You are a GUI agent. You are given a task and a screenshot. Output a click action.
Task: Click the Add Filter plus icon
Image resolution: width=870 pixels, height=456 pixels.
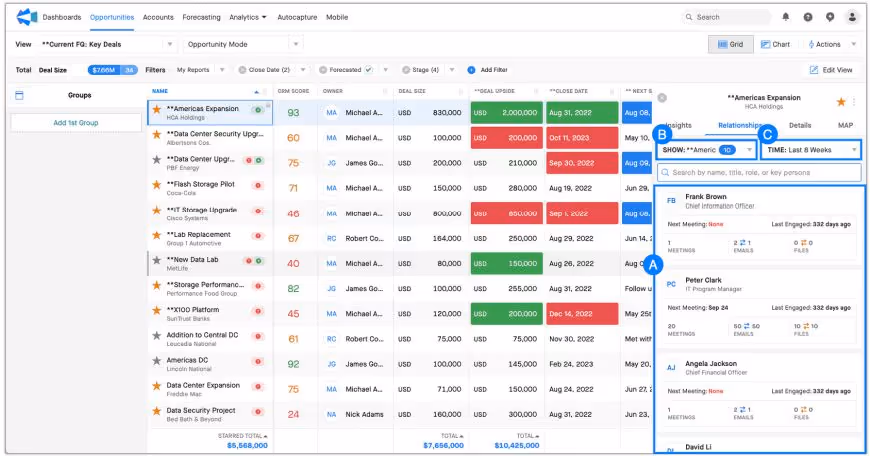click(471, 70)
